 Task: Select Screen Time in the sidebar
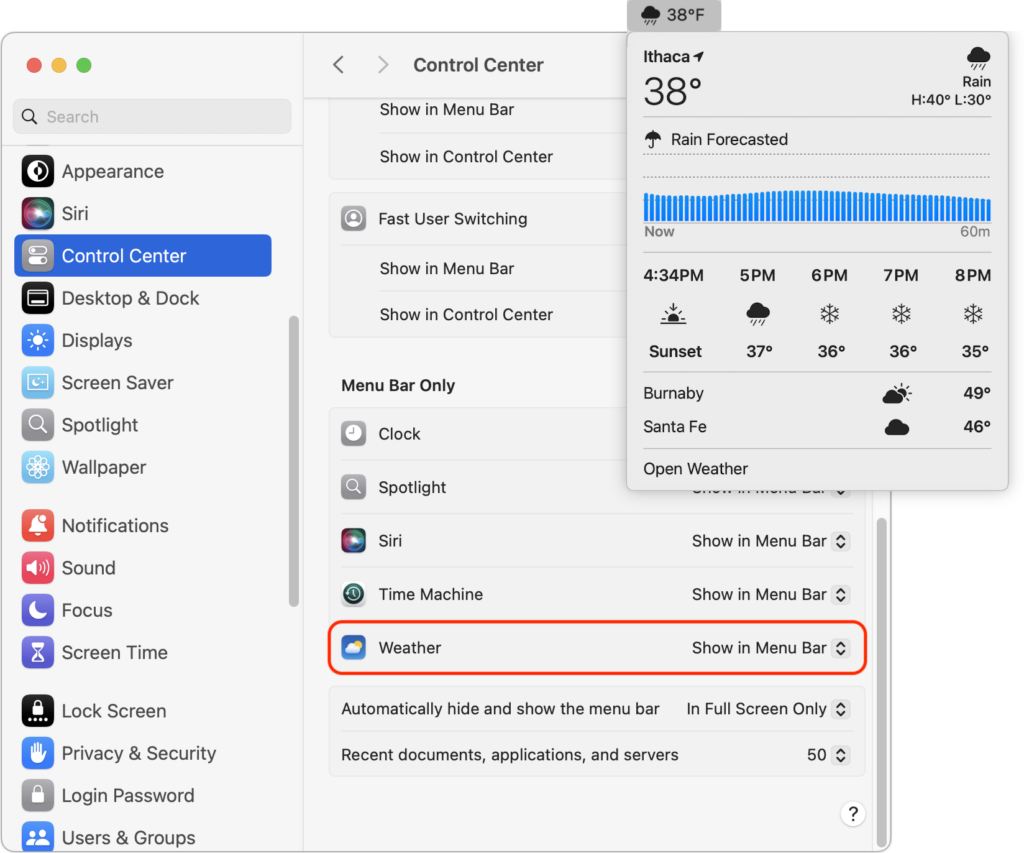click(114, 653)
